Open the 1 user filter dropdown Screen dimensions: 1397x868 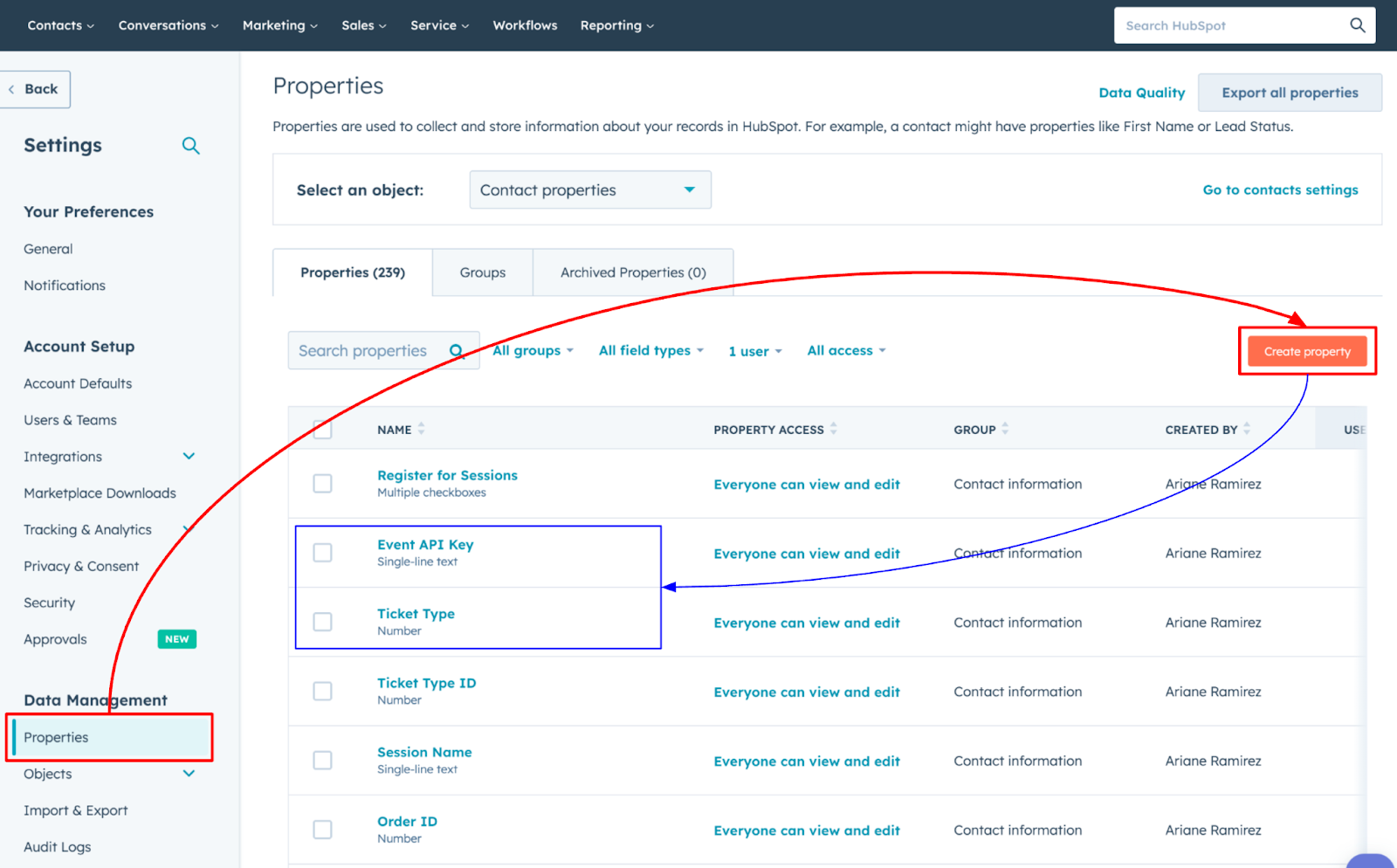tap(755, 351)
